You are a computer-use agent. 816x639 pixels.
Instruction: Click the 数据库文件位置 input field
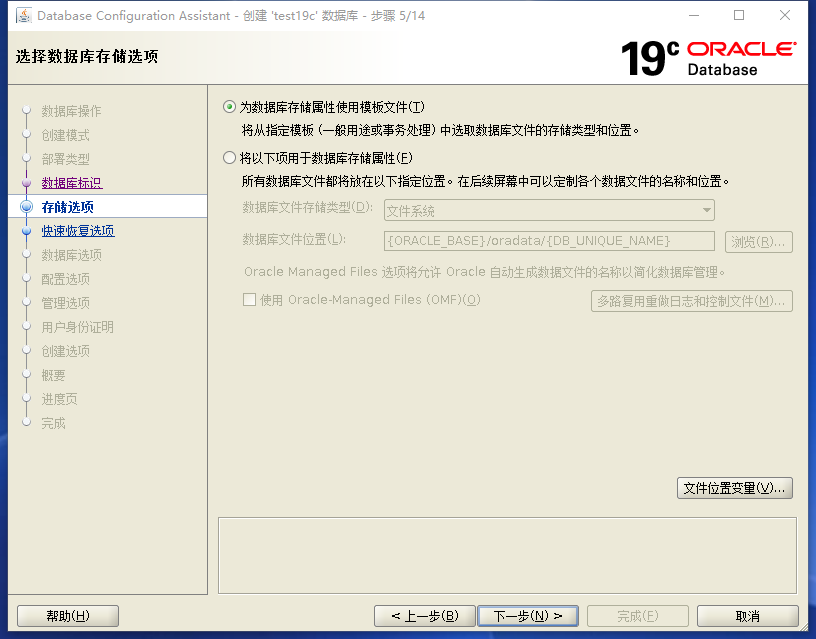tap(549, 241)
